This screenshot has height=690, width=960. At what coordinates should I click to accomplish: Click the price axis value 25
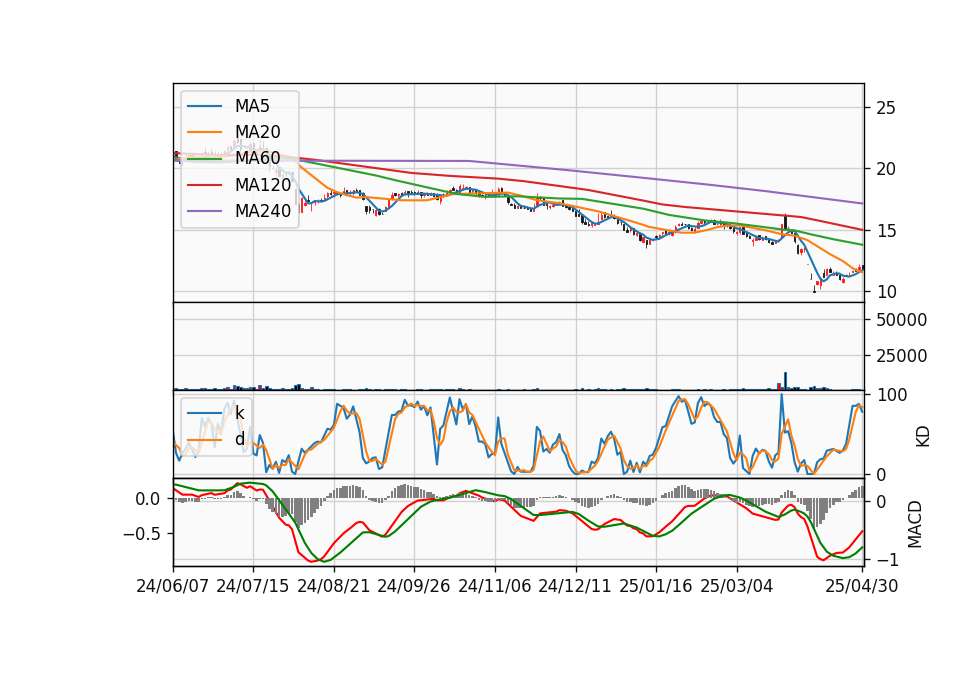click(x=886, y=108)
